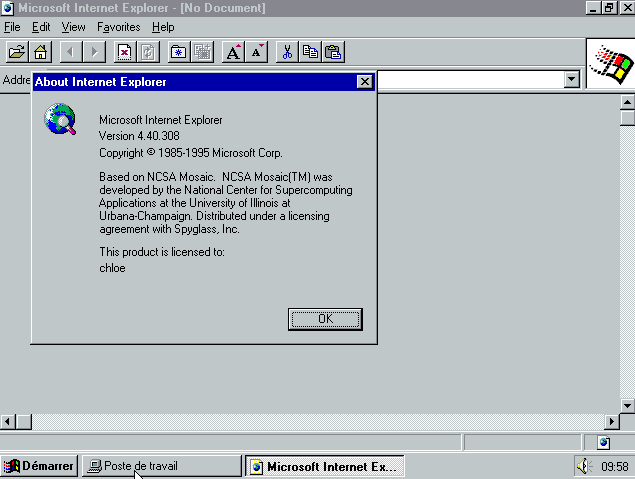The width and height of the screenshot is (635, 479).
Task: Click the Refresh page toolbar icon
Action: pos(148,52)
